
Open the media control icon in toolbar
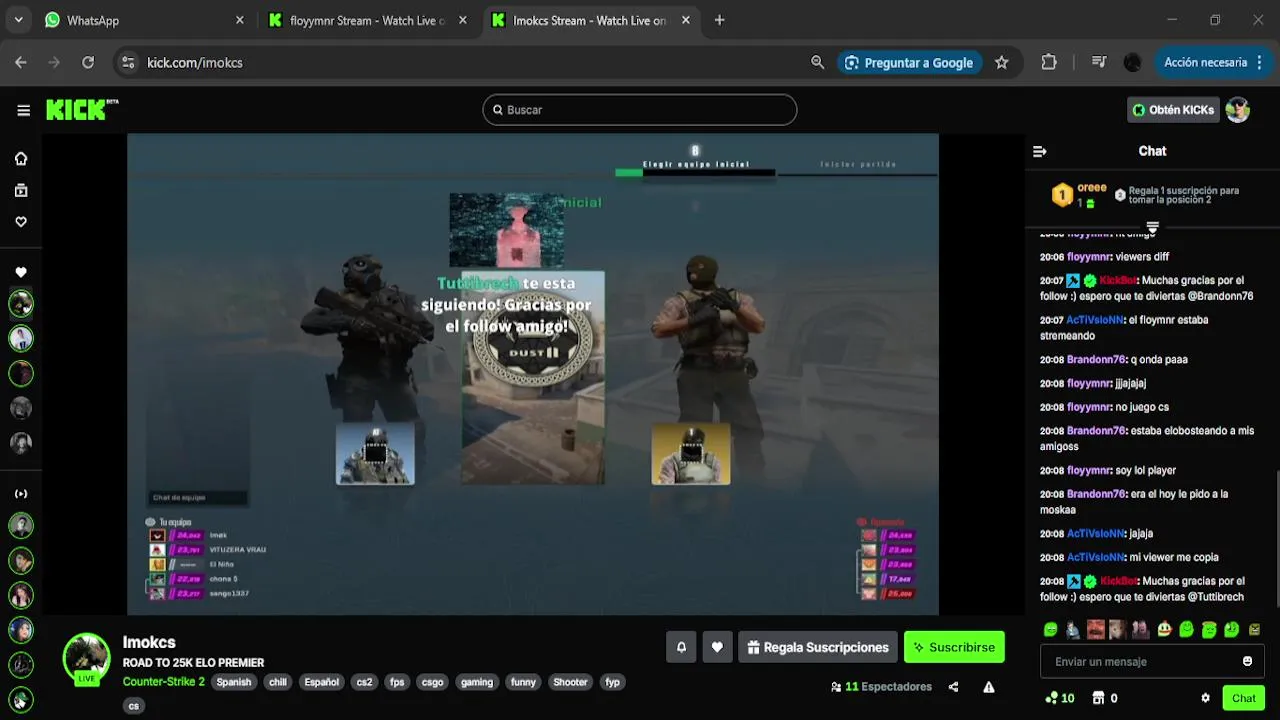tap(1099, 62)
